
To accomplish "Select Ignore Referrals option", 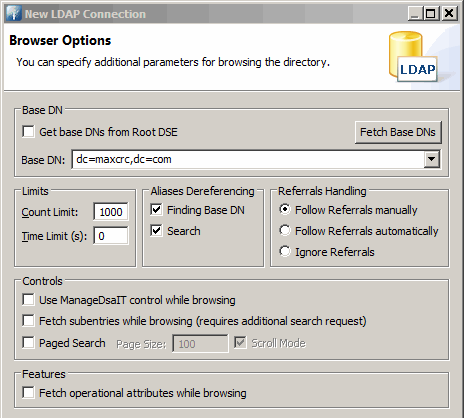I will (285, 252).
